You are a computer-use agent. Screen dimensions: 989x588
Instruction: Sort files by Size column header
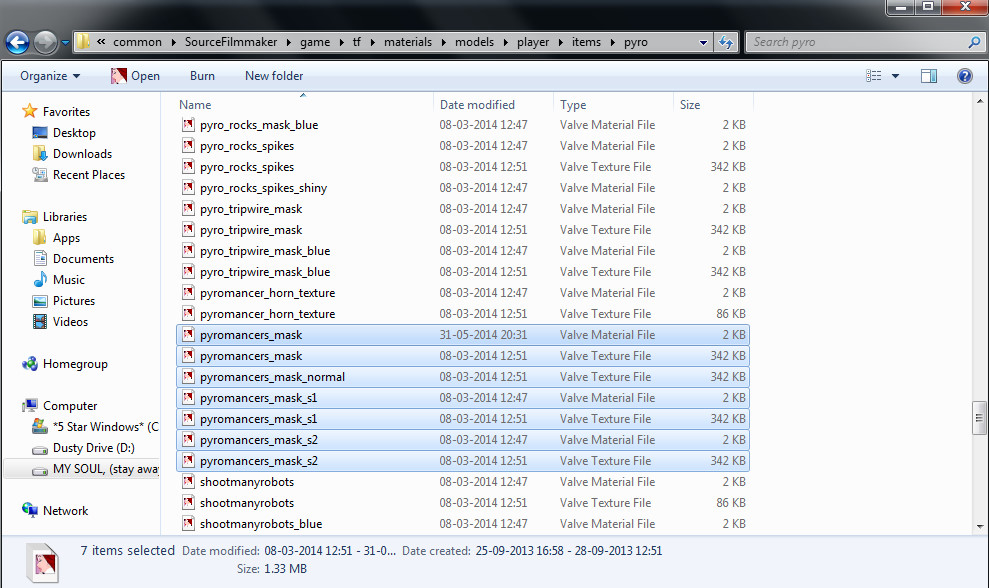pos(690,105)
